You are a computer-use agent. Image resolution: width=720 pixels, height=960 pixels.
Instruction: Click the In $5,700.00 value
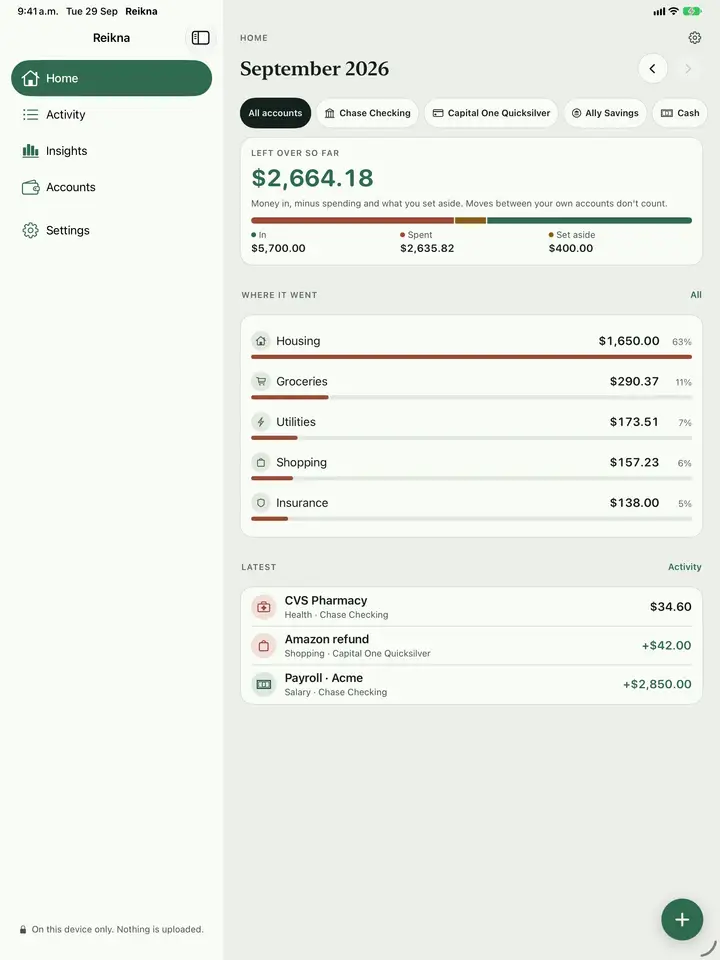pos(278,249)
